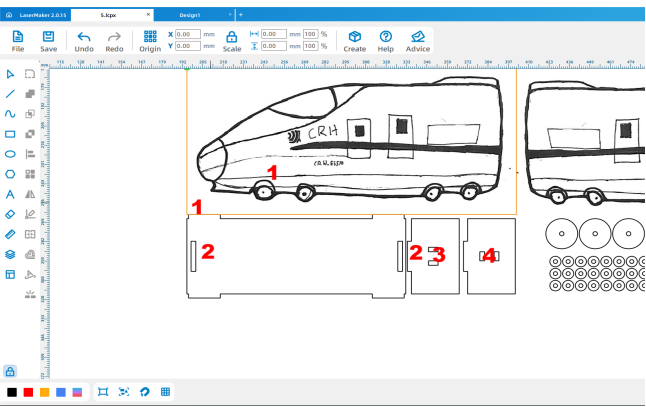This screenshot has height=407, width=646.
Task: Click the Create cube button
Action: click(355, 41)
